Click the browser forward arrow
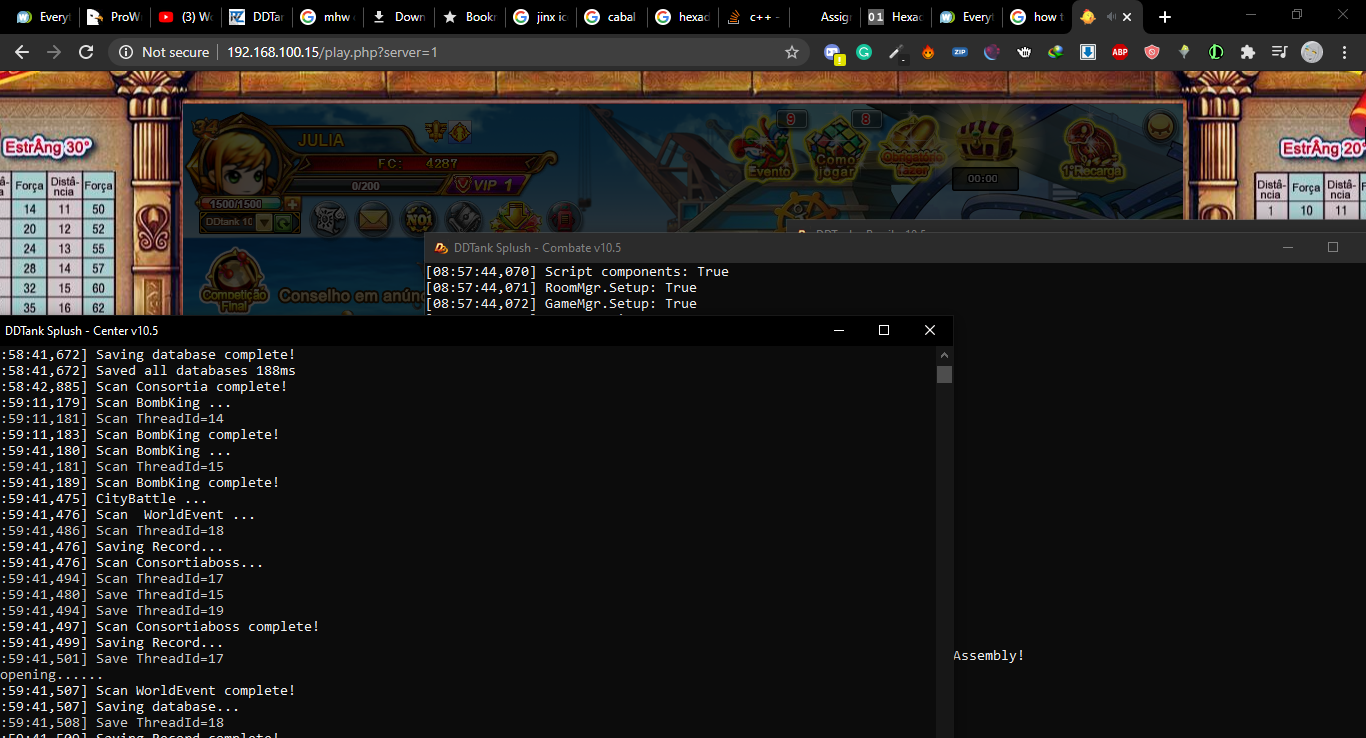1366x738 pixels. tap(54, 52)
